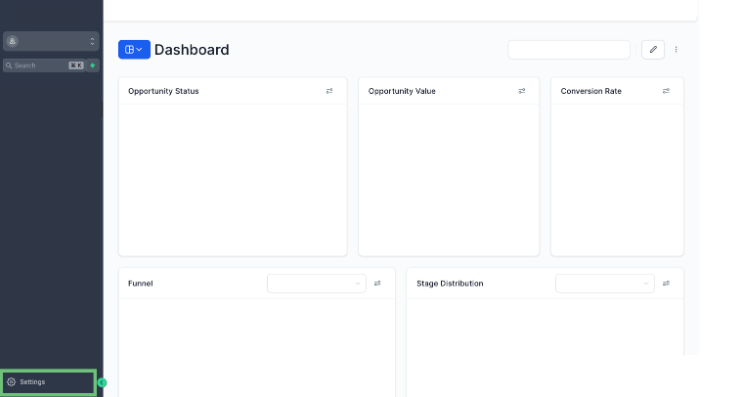The height and width of the screenshot is (397, 743).
Task: Open the three-dot more options menu
Action: (676, 50)
